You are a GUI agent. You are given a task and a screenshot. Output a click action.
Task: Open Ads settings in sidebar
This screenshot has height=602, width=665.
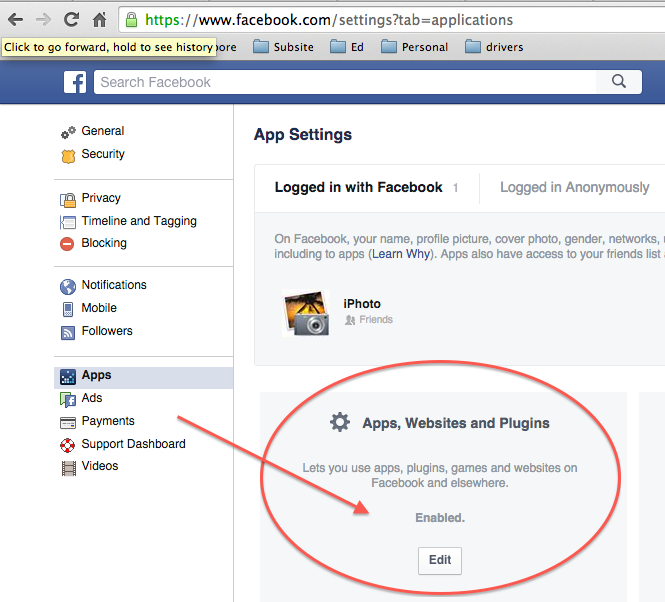coord(92,398)
